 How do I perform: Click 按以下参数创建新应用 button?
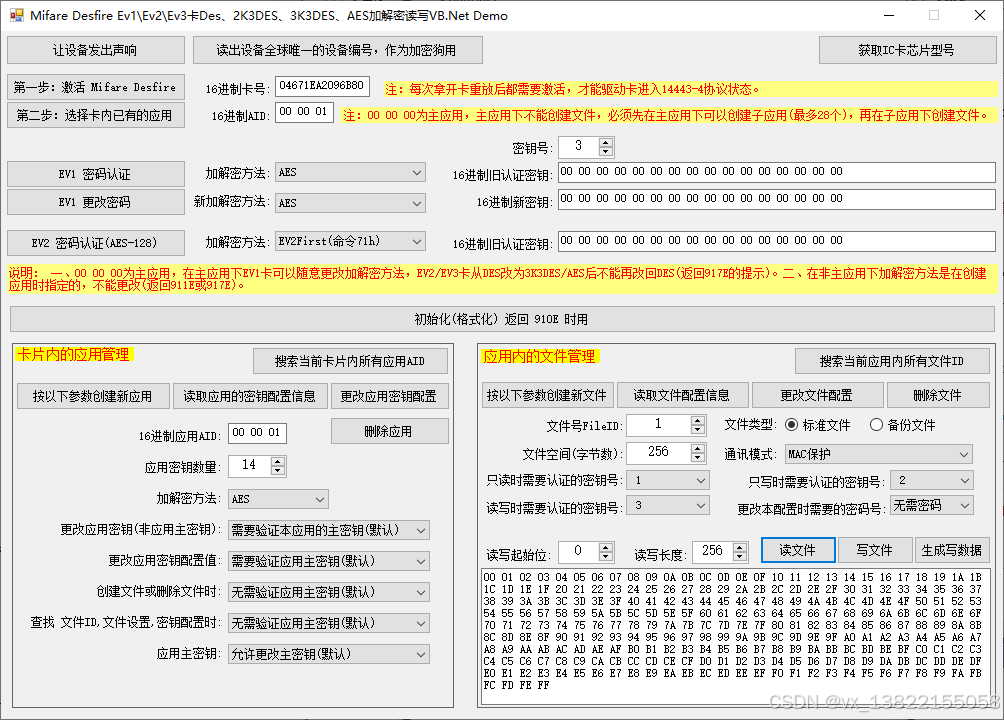pyautogui.click(x=93, y=397)
